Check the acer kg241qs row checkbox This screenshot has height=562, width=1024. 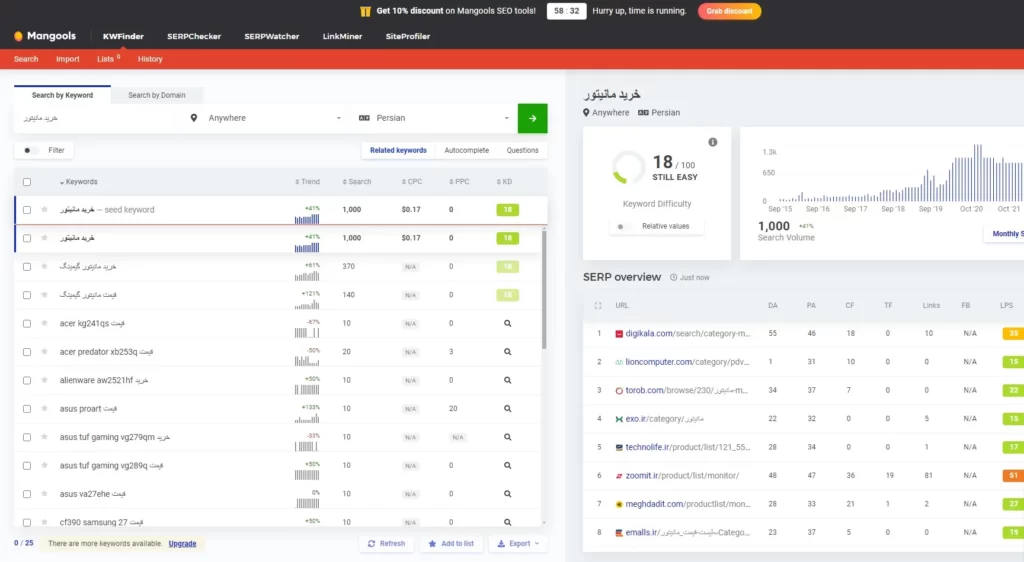[x=27, y=323]
